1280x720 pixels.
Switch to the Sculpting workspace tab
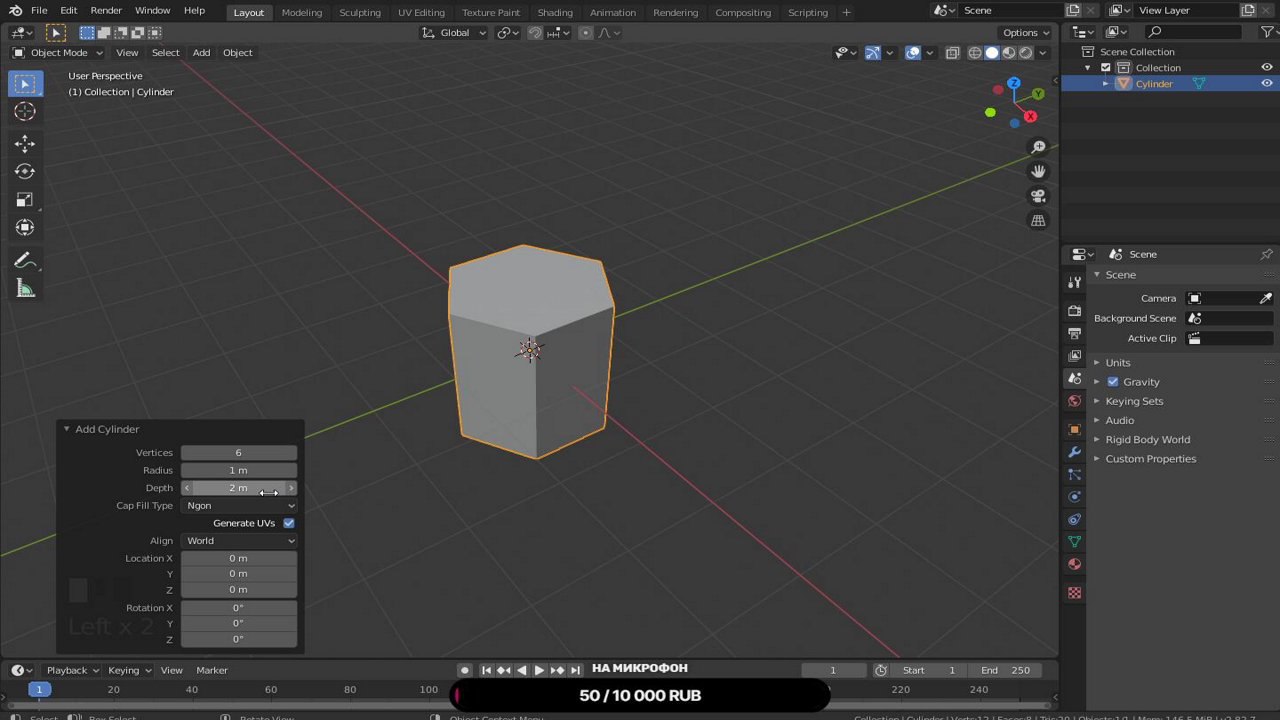coord(360,12)
